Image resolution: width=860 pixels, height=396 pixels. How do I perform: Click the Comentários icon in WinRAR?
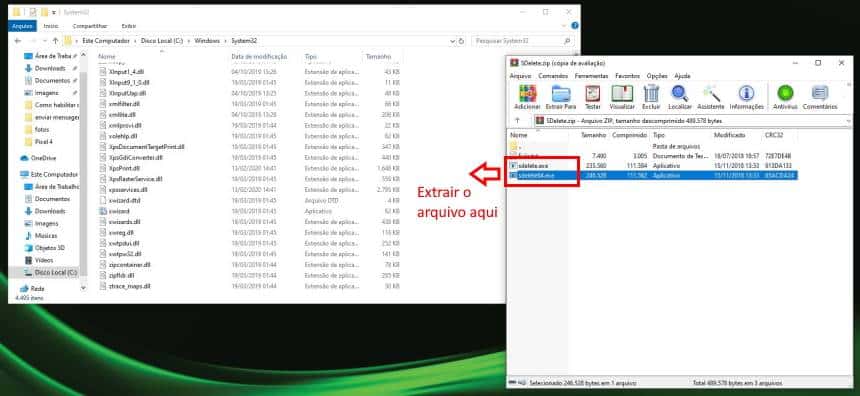[819, 97]
